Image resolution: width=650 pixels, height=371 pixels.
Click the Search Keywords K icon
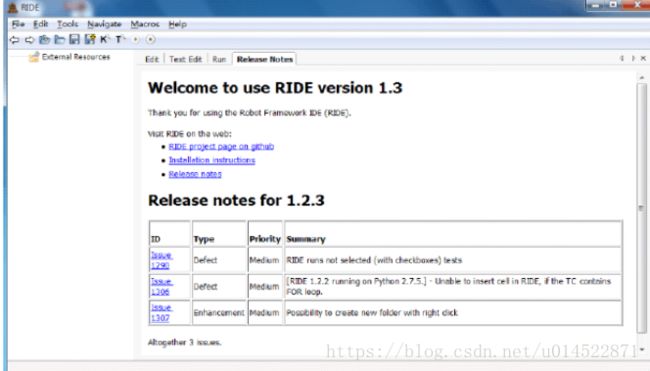[x=104, y=39]
